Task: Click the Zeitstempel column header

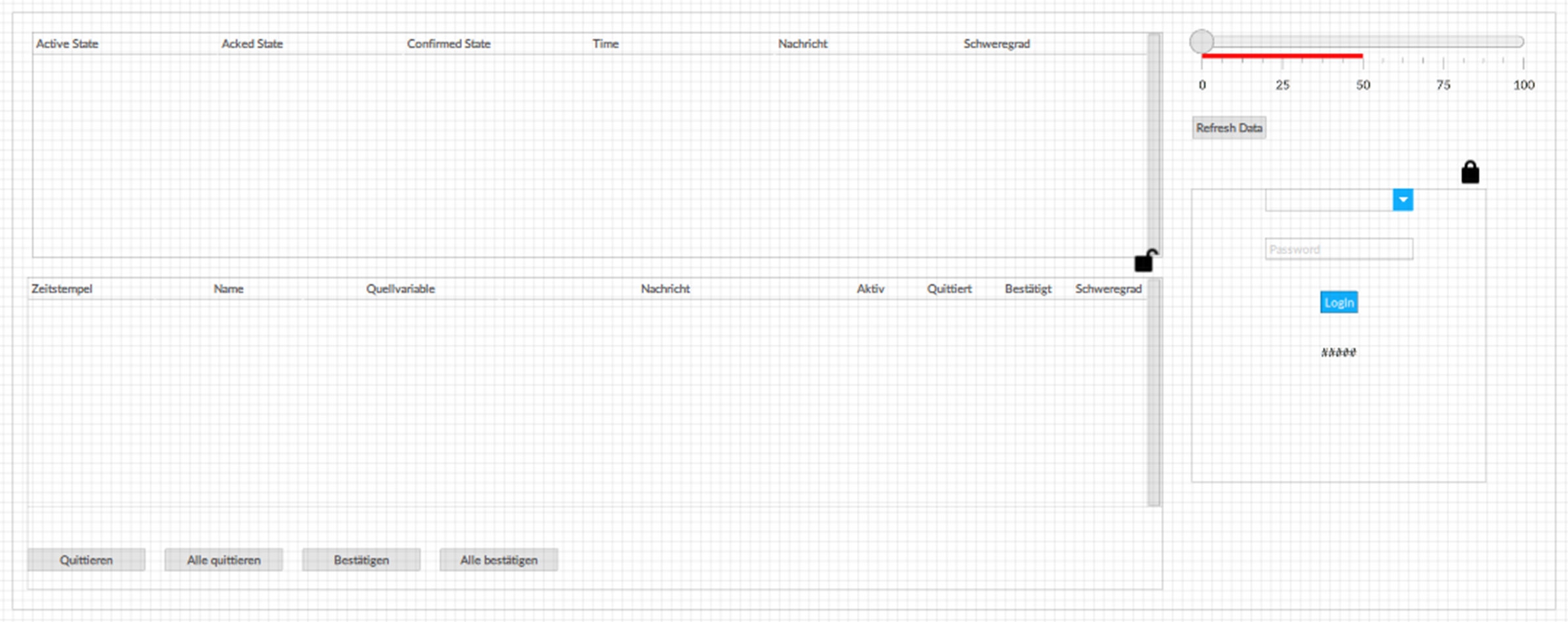Action: coord(62,288)
